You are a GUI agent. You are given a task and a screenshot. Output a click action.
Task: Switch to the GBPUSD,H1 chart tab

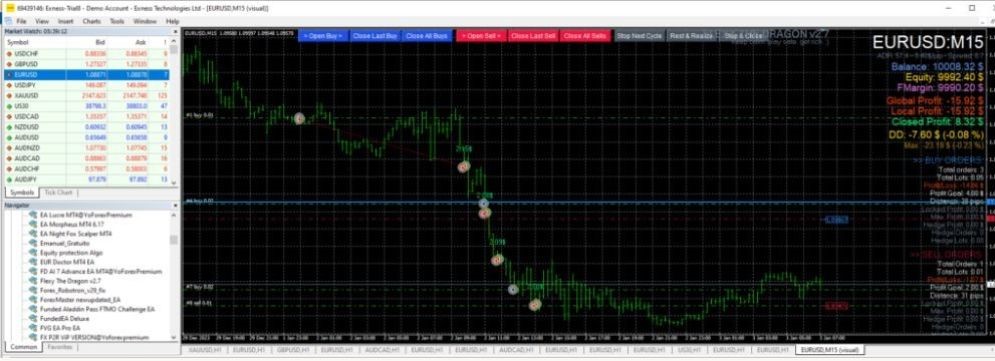tap(293, 350)
